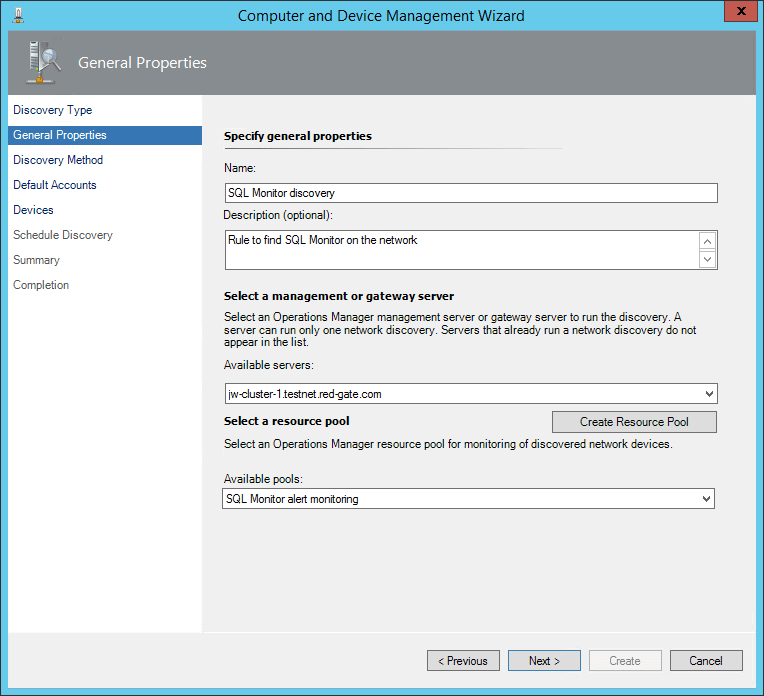
Task: Open the Default Accounts step
Action: click(x=55, y=185)
